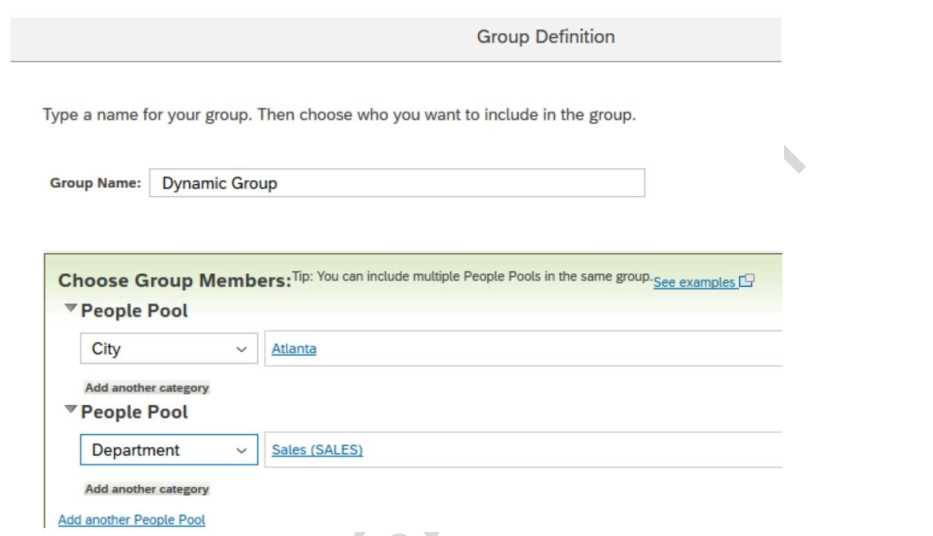Viewport: 933px width, 536px height.
Task: Click the Choose Group Members heading
Action: tap(174, 281)
